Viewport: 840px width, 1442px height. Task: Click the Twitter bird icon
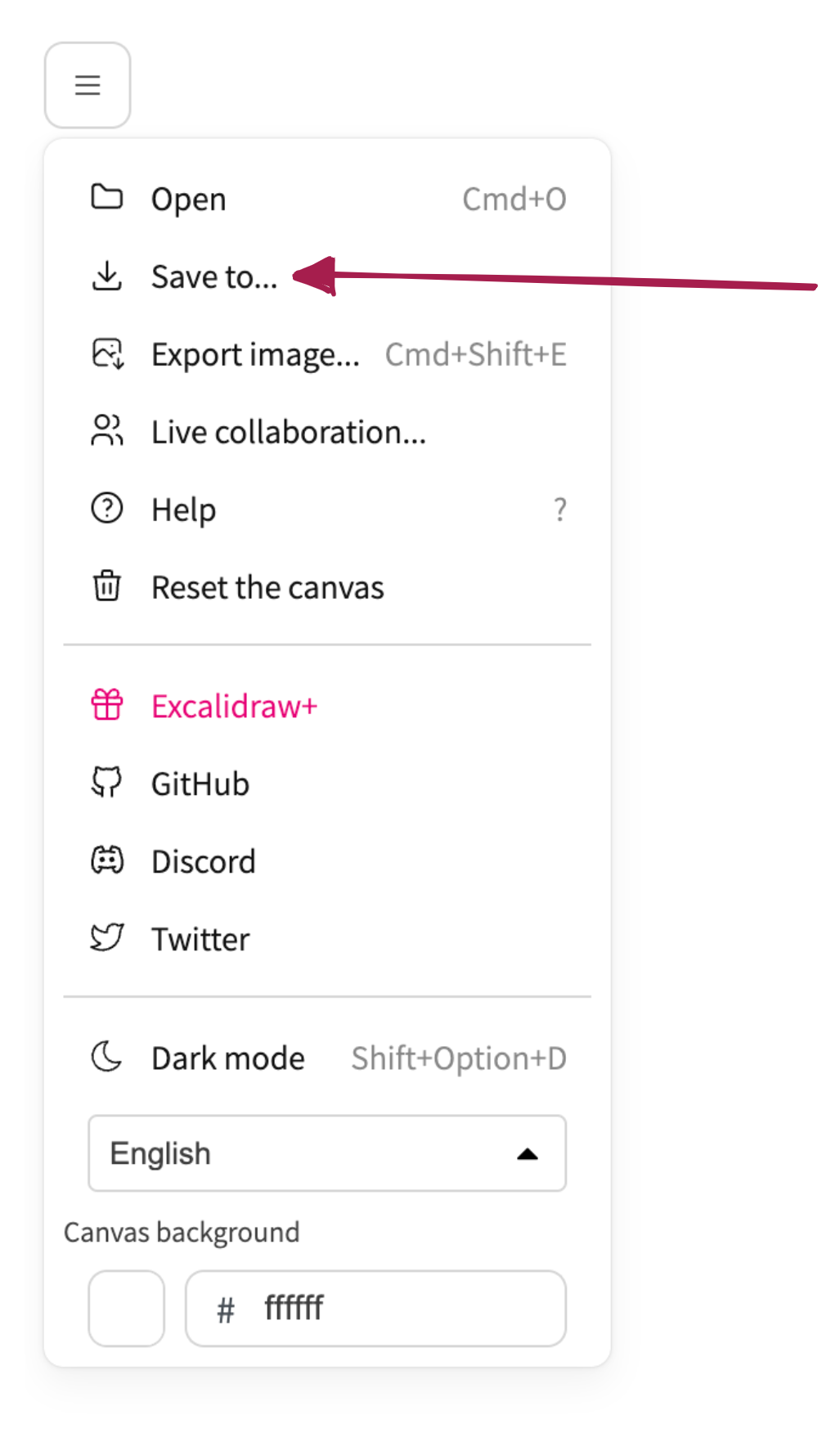(x=107, y=938)
